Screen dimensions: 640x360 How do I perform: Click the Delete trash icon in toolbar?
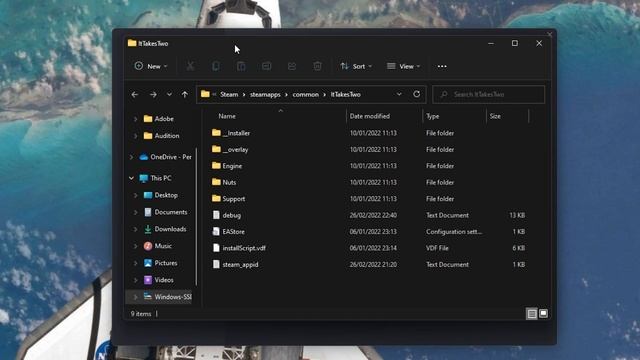click(x=317, y=66)
